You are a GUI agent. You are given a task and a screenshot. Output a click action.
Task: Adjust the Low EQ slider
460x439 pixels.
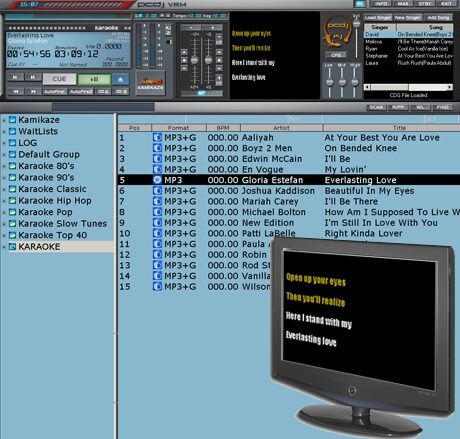pos(329,82)
